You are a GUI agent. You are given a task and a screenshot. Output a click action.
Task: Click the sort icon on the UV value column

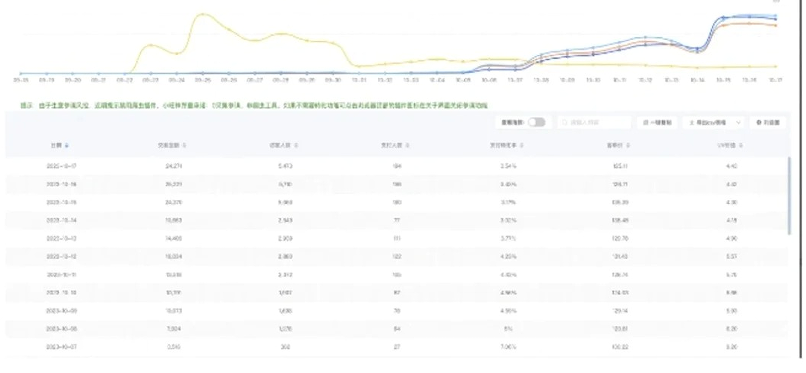(x=741, y=145)
